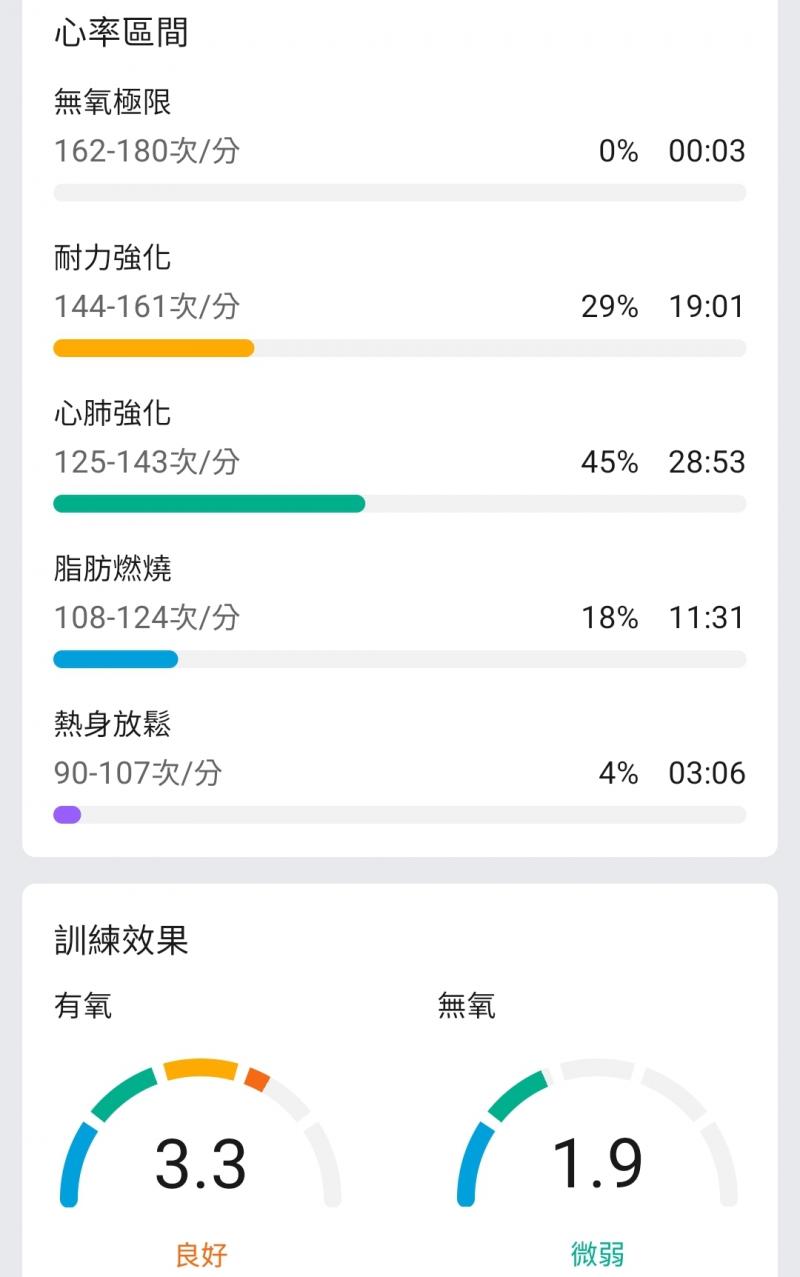This screenshot has height=1277, width=800.
Task: Click the blue 脂肪燃燒 progress bar
Action: click(x=115, y=659)
